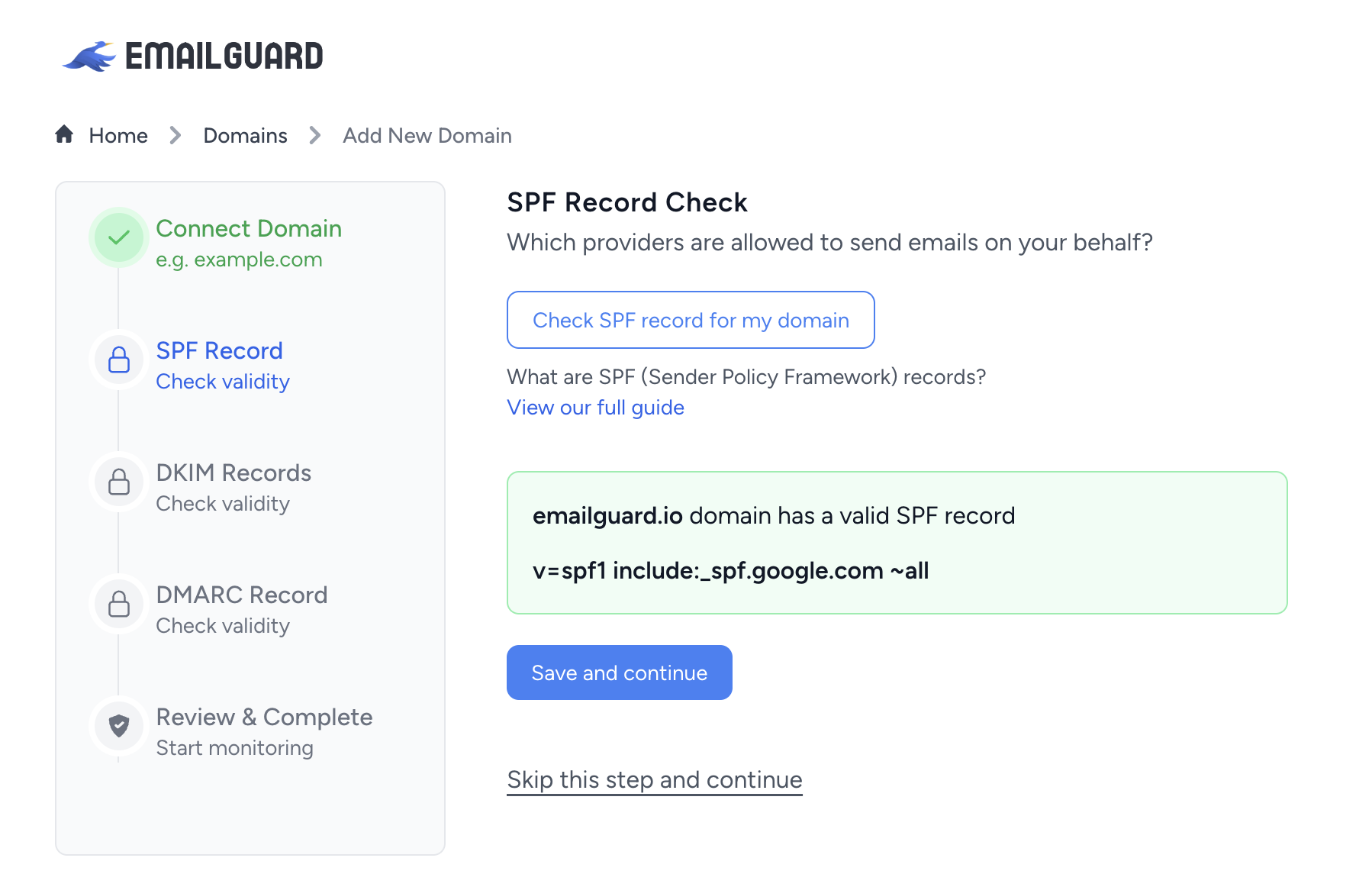Click Add New Domain breadcrumb
This screenshot has height=887, width=1372.
(x=427, y=135)
